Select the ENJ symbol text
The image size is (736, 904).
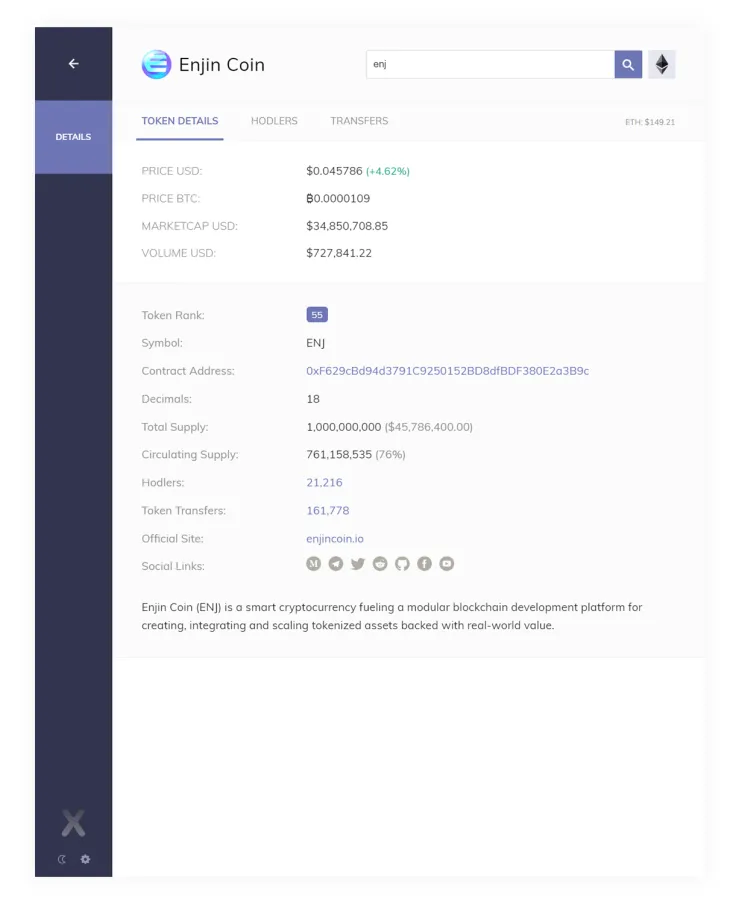click(316, 343)
